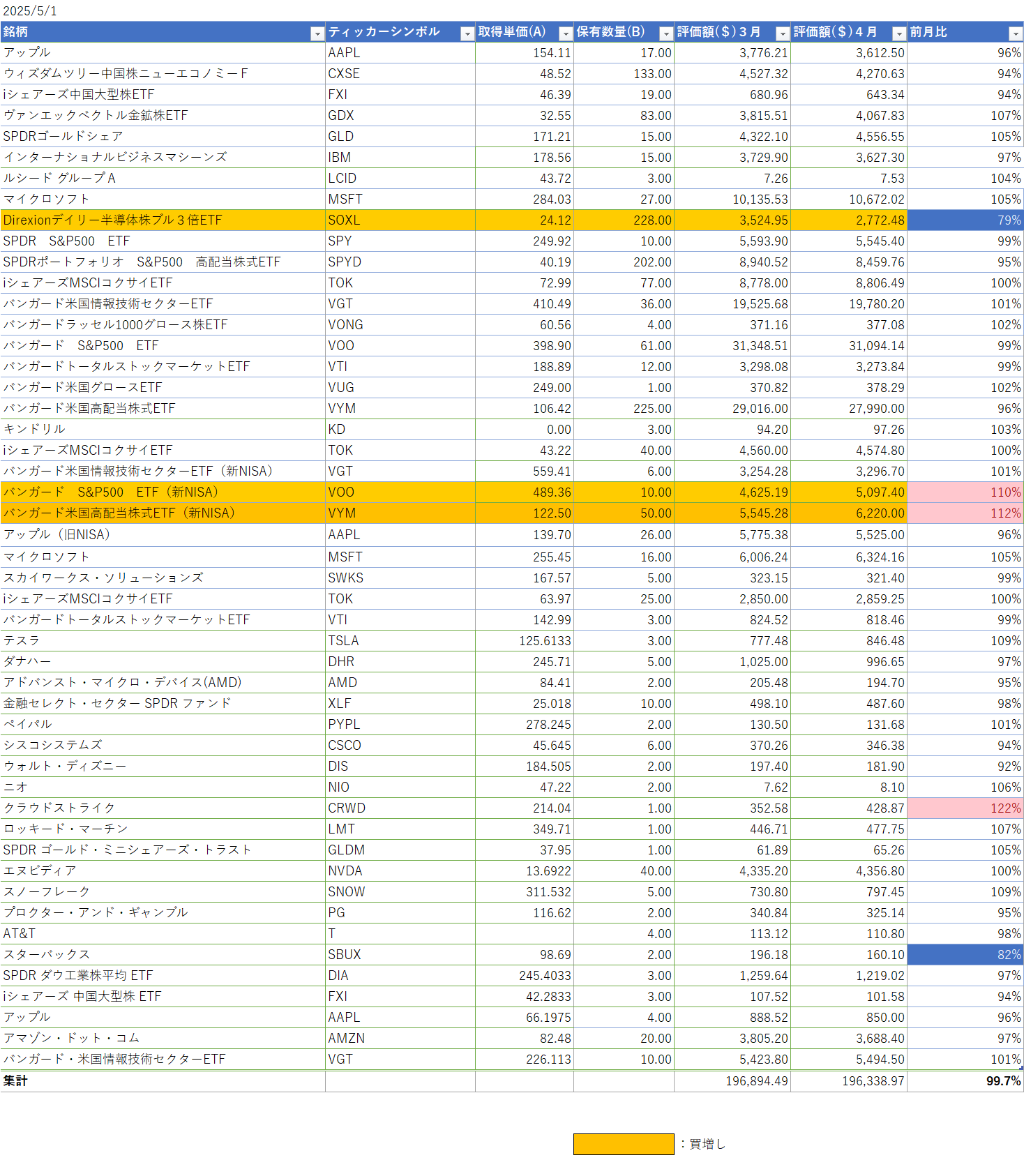Click the blue 82% SBUX cell

(965, 955)
